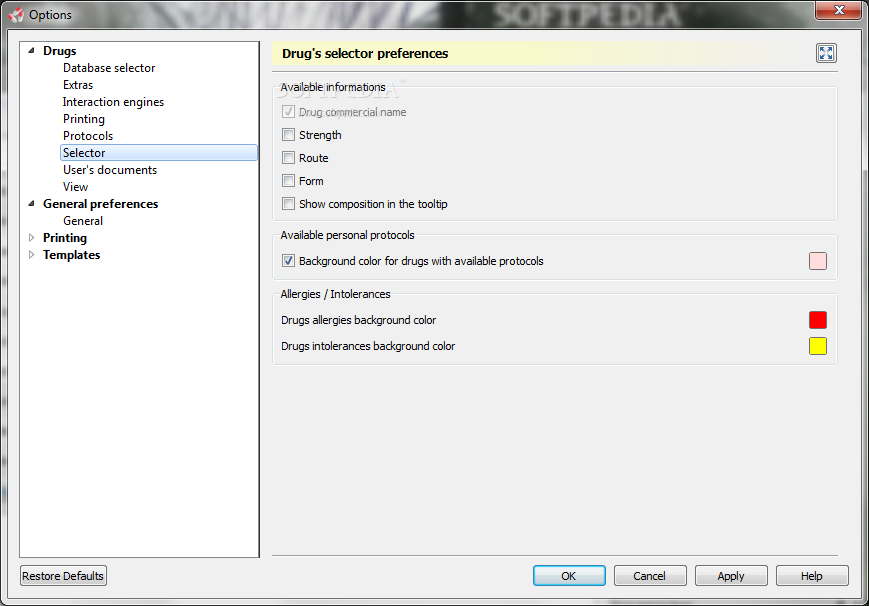The height and width of the screenshot is (606, 869).
Task: Close the Options dialog window
Action: tap(839, 10)
